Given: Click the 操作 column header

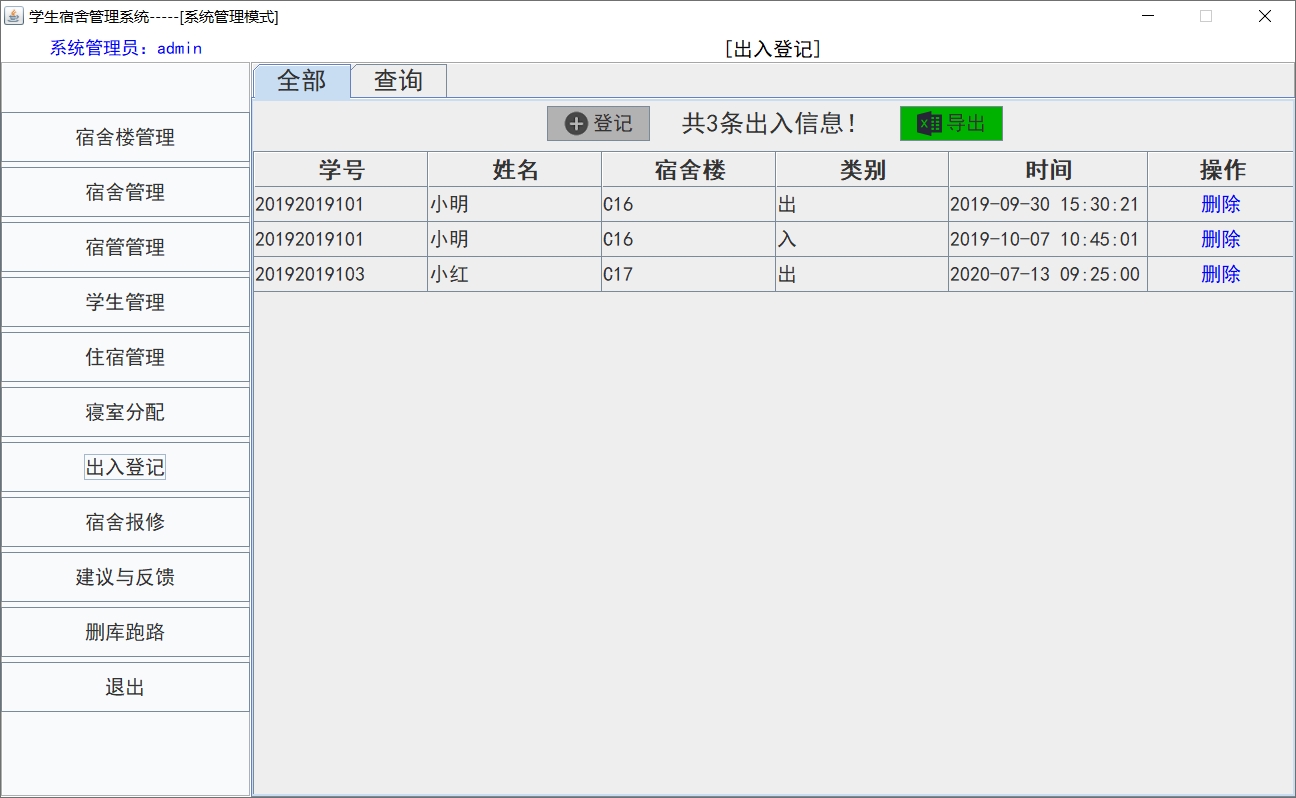Looking at the screenshot, I should pos(1221,169).
